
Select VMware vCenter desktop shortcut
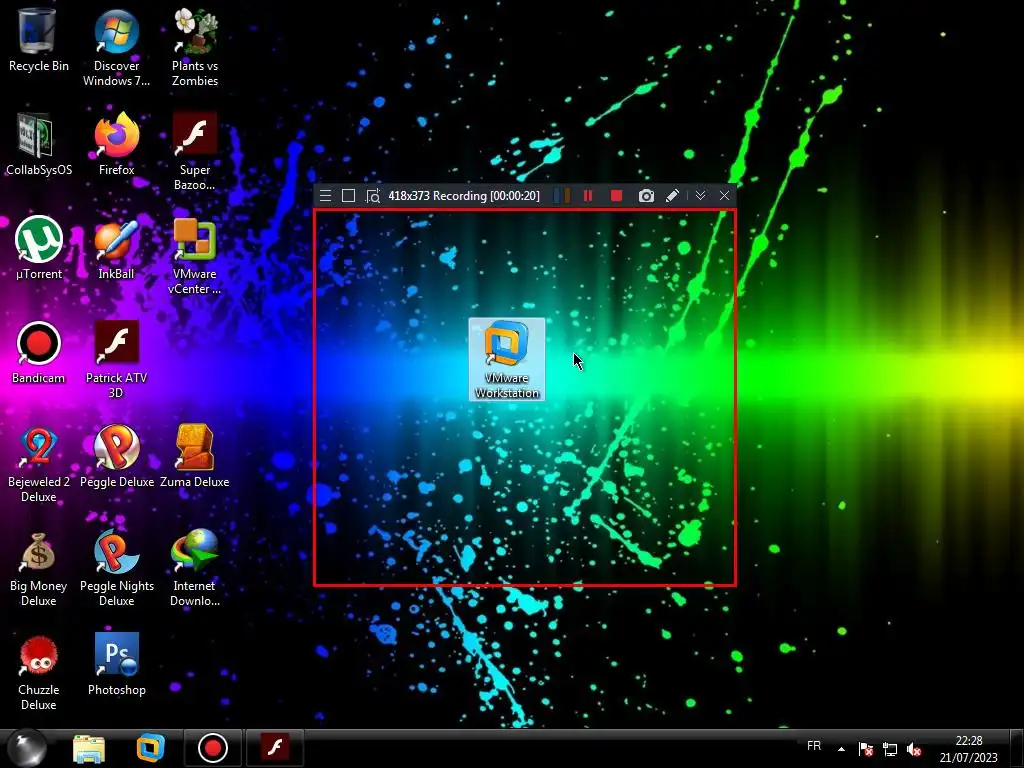[x=195, y=256]
